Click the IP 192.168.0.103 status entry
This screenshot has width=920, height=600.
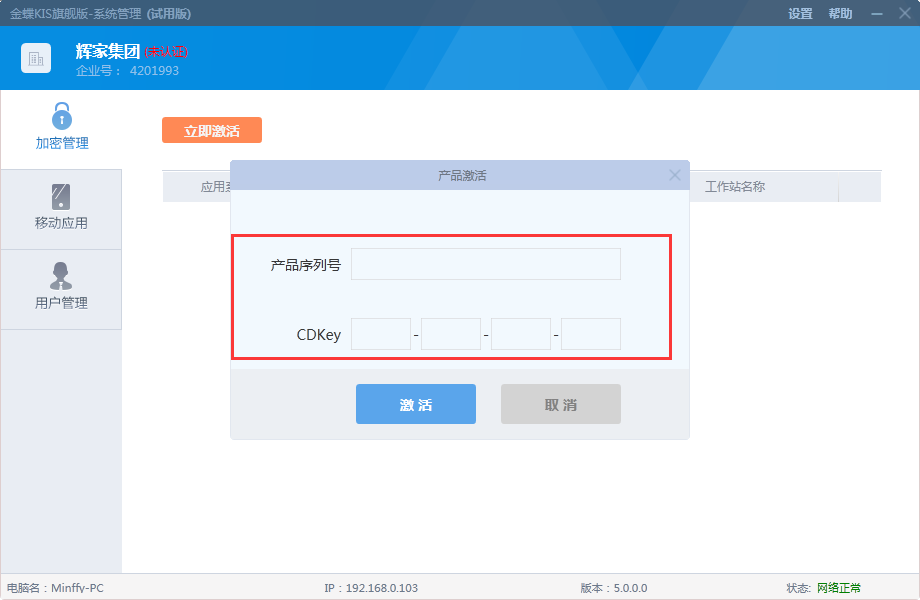(371, 588)
